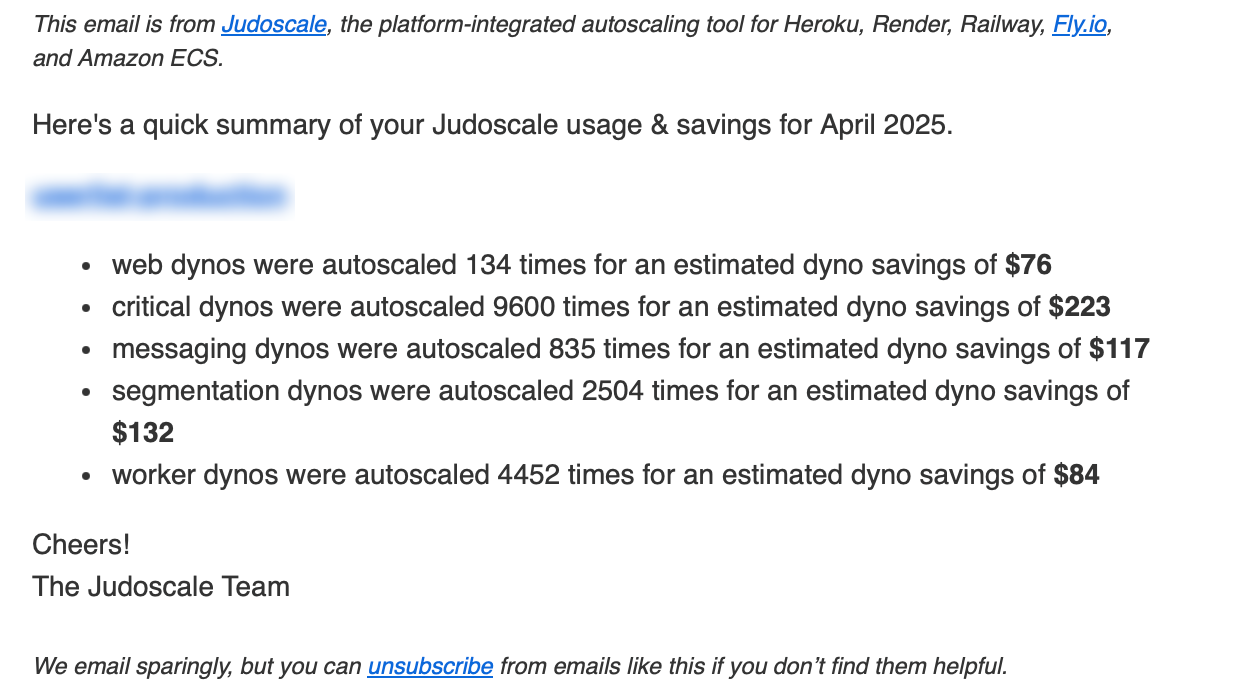Click the bold $117 savings amount
Screen dimensions: 1238x698
[x=1119, y=349]
